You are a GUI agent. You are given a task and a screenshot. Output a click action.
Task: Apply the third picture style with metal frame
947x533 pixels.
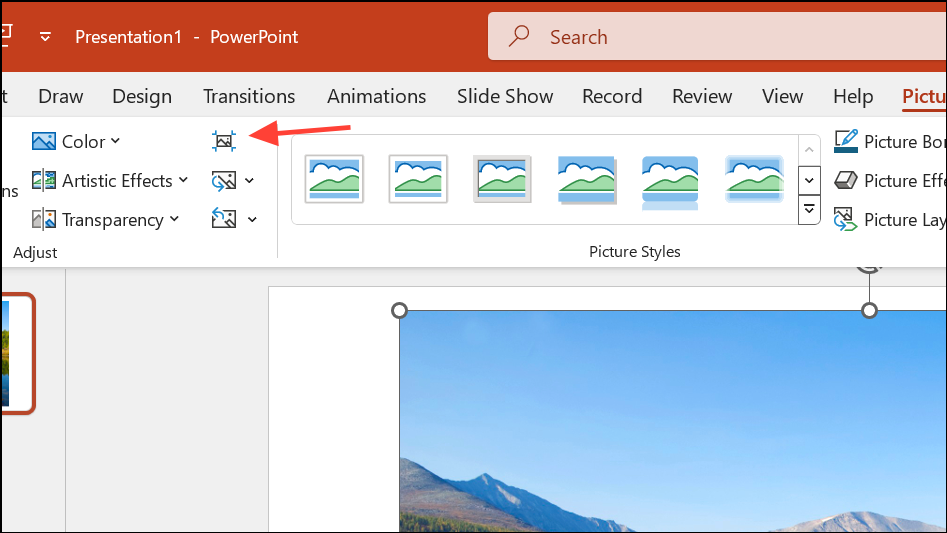(x=502, y=180)
